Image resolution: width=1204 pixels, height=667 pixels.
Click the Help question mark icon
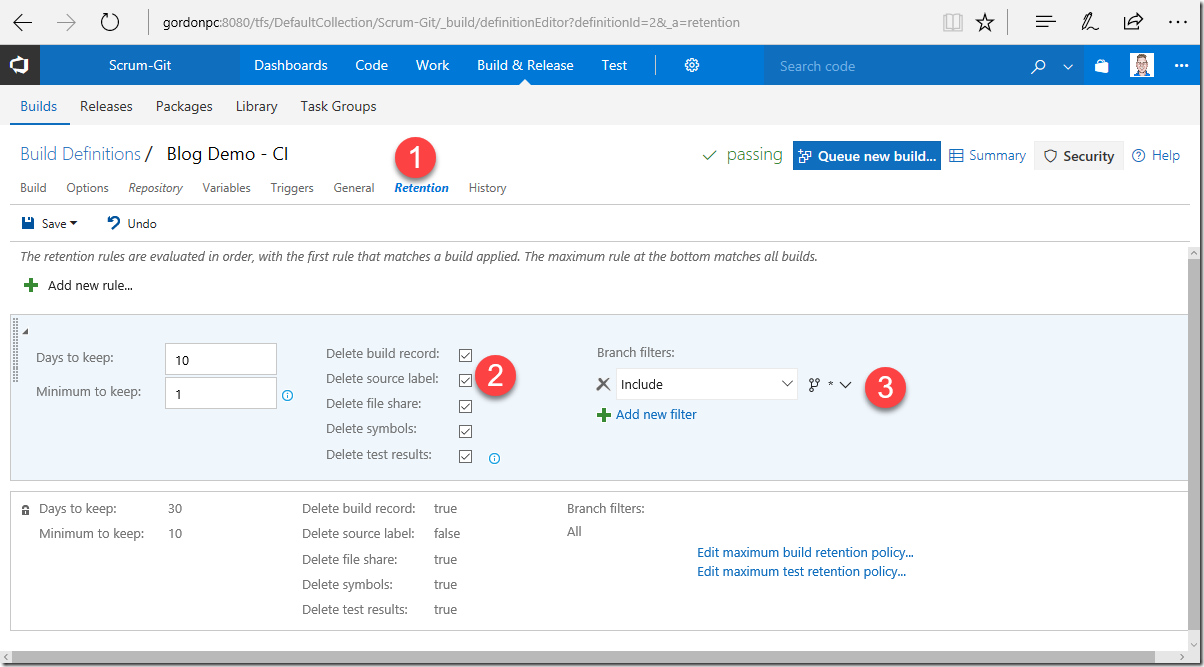point(1138,155)
